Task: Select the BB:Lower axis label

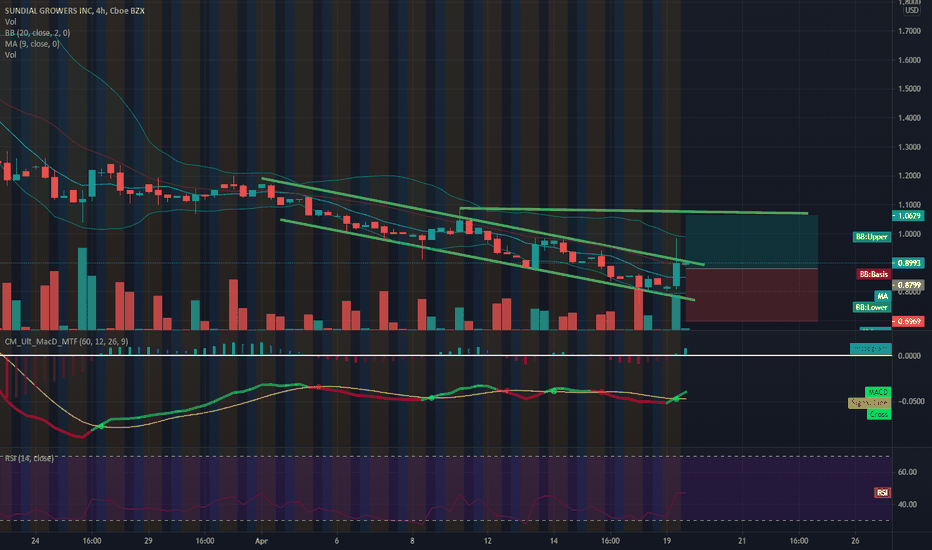Action: pos(871,307)
